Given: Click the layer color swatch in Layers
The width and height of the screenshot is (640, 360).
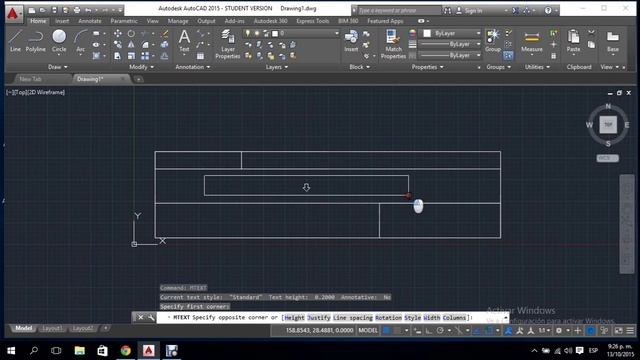Looking at the screenshot, I should click(275, 33).
